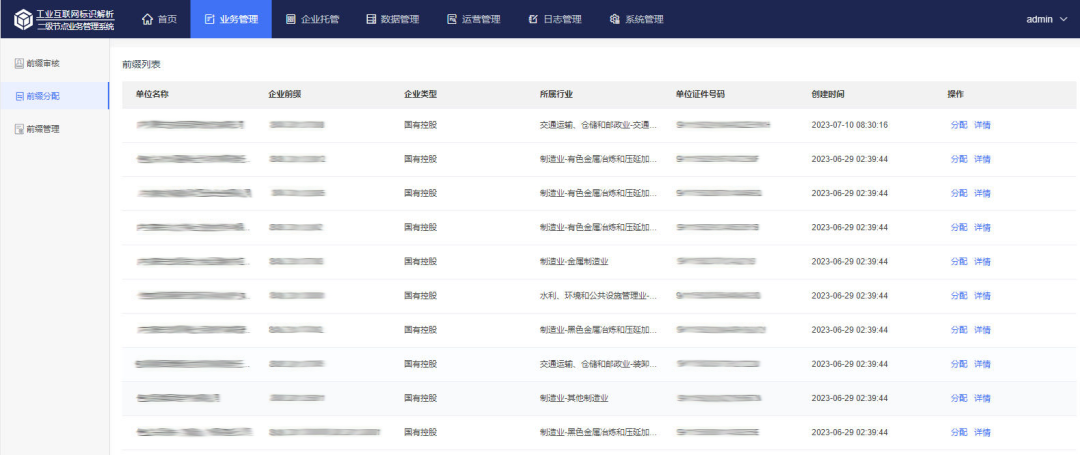Click 分配 for the 交通运输-装卸 industry row

pyautogui.click(x=959, y=364)
